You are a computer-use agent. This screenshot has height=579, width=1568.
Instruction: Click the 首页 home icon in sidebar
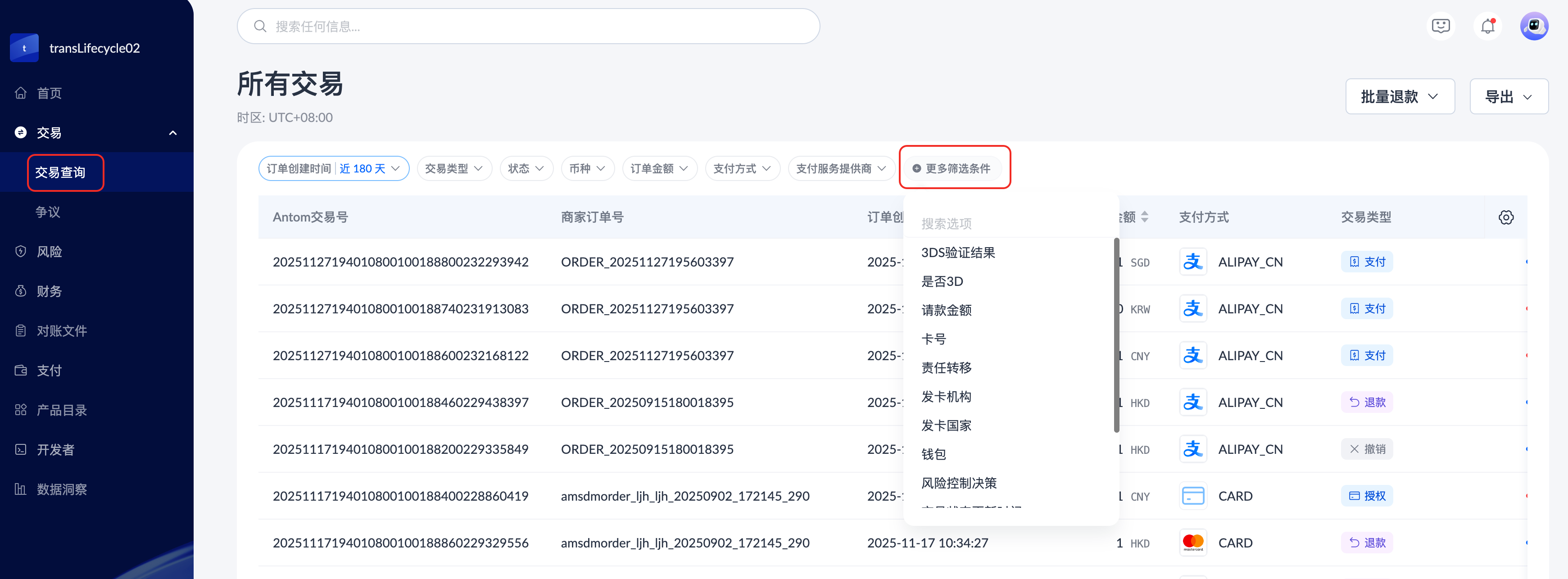pos(21,93)
